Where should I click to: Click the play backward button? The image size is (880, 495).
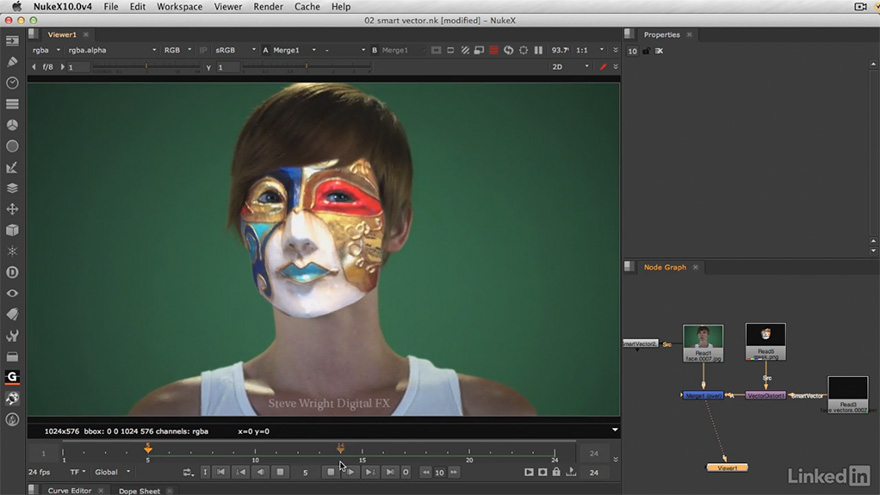point(260,472)
